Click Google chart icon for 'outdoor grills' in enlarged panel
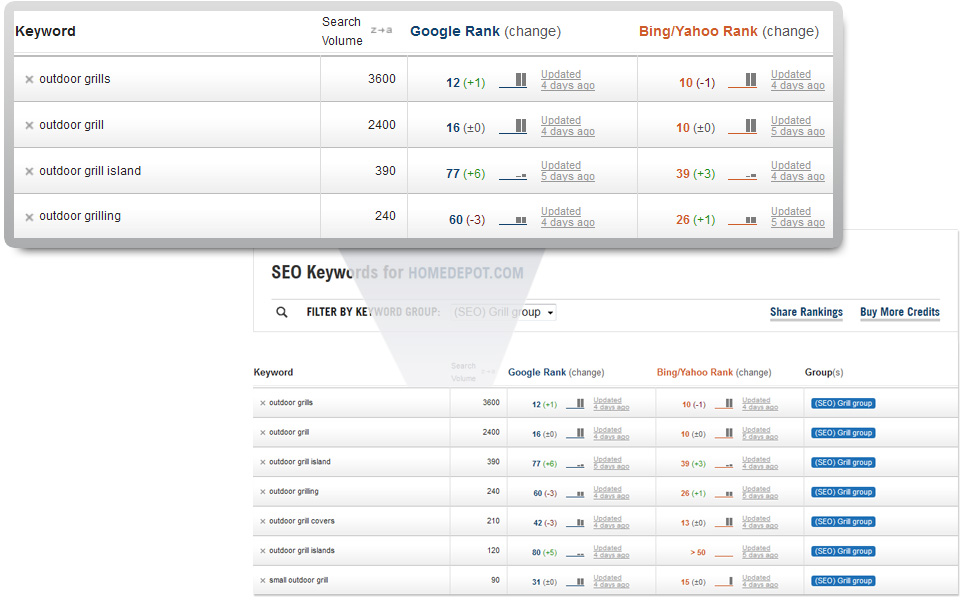Viewport: 966px width, 605px height. click(513, 81)
